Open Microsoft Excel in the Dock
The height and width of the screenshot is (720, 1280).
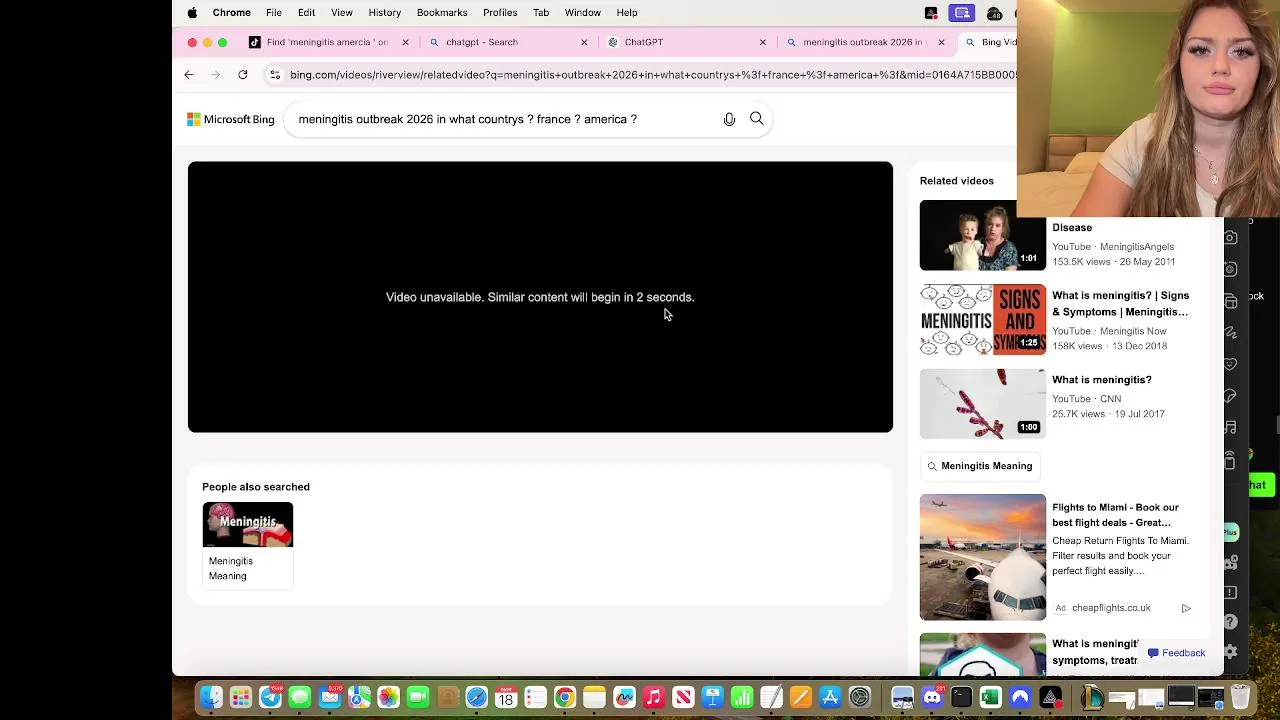tap(991, 697)
